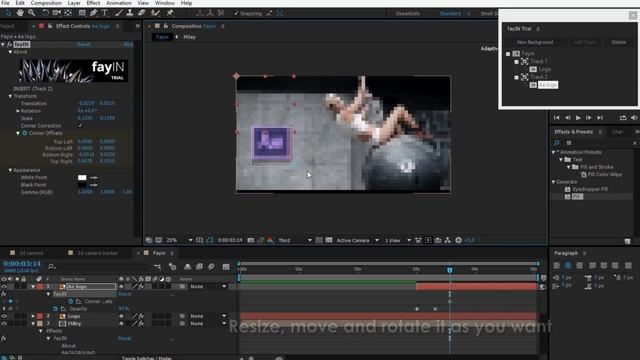Click Play button in Preview panel

578,118
